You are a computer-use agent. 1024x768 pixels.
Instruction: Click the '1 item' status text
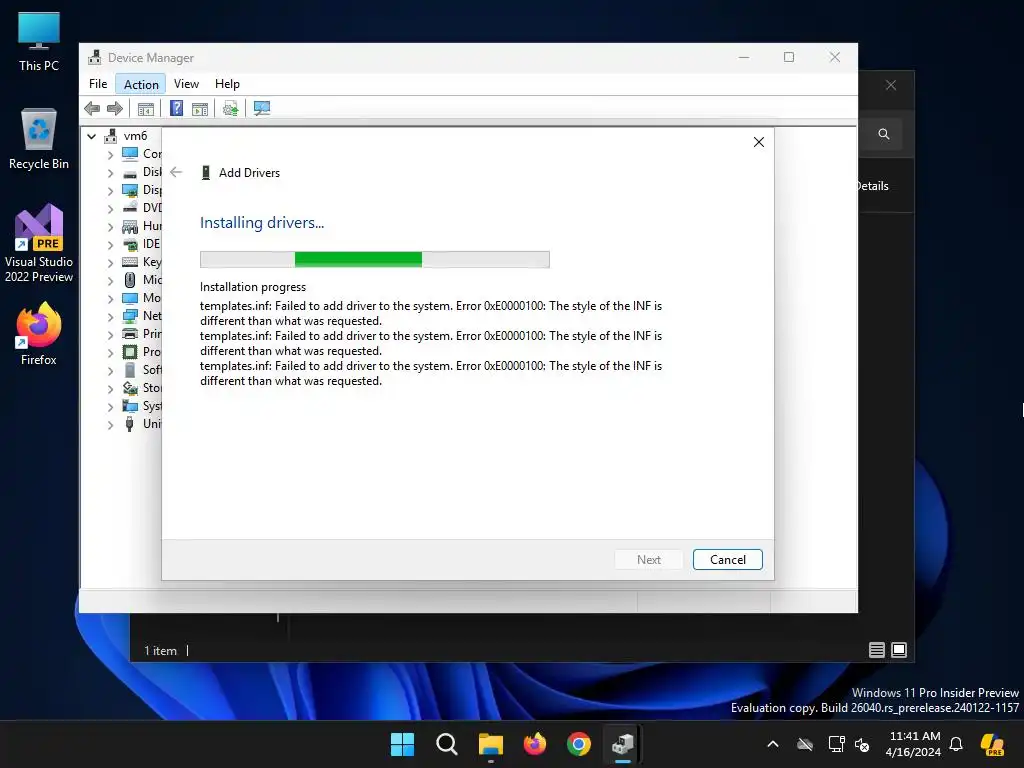161,650
